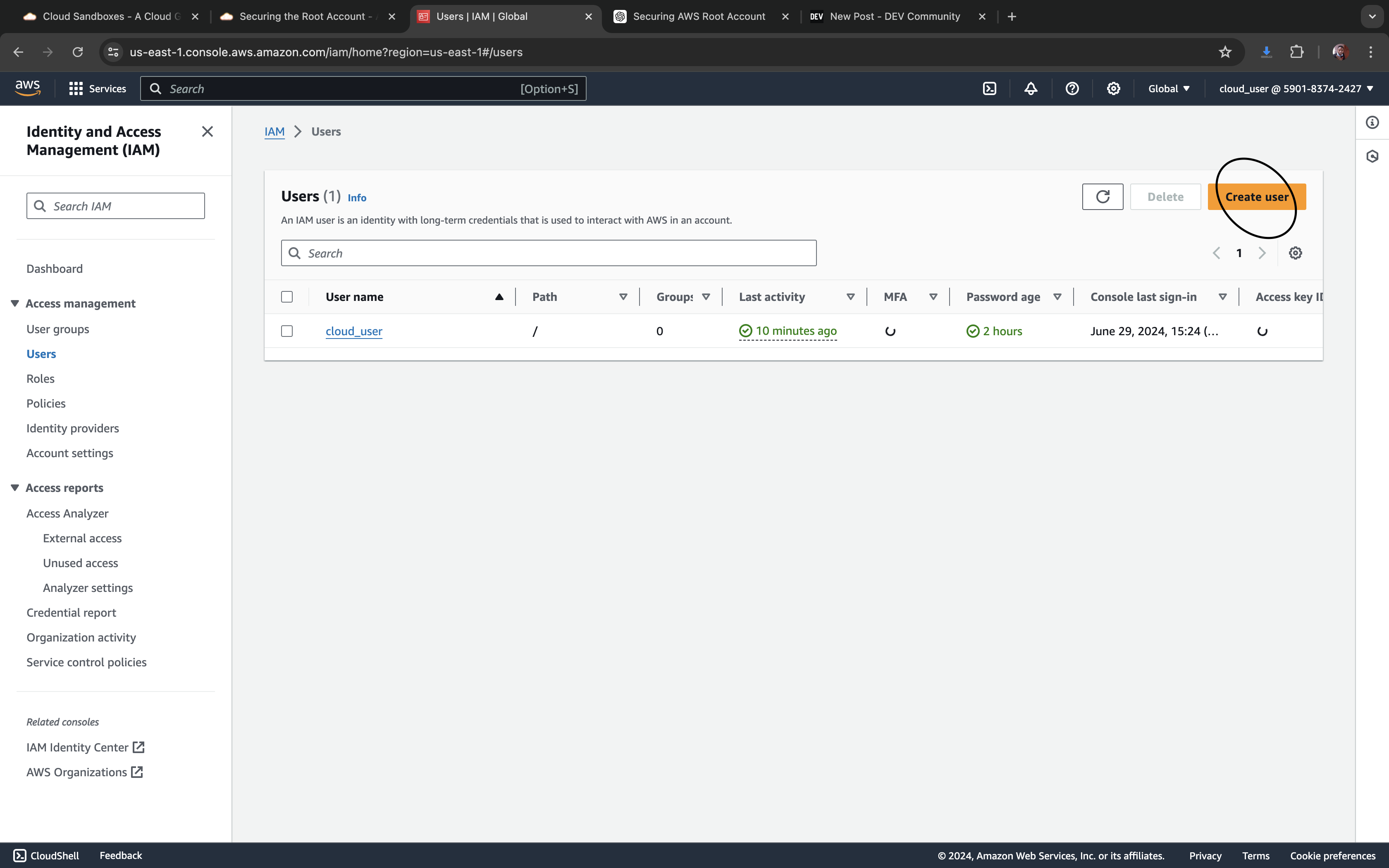The width and height of the screenshot is (1389, 868).
Task: Open the cloud_user user link
Action: [x=353, y=331]
